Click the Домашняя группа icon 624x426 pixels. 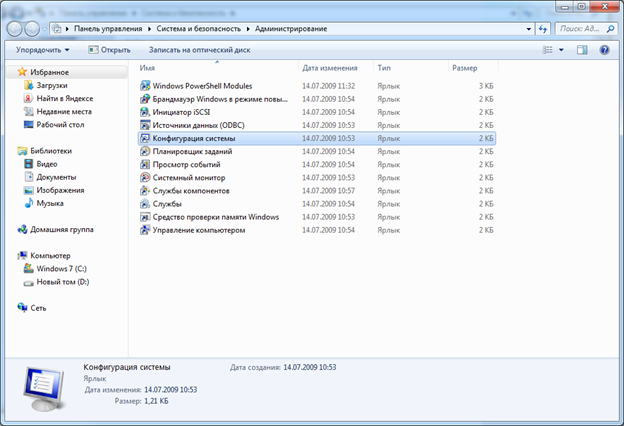22,229
